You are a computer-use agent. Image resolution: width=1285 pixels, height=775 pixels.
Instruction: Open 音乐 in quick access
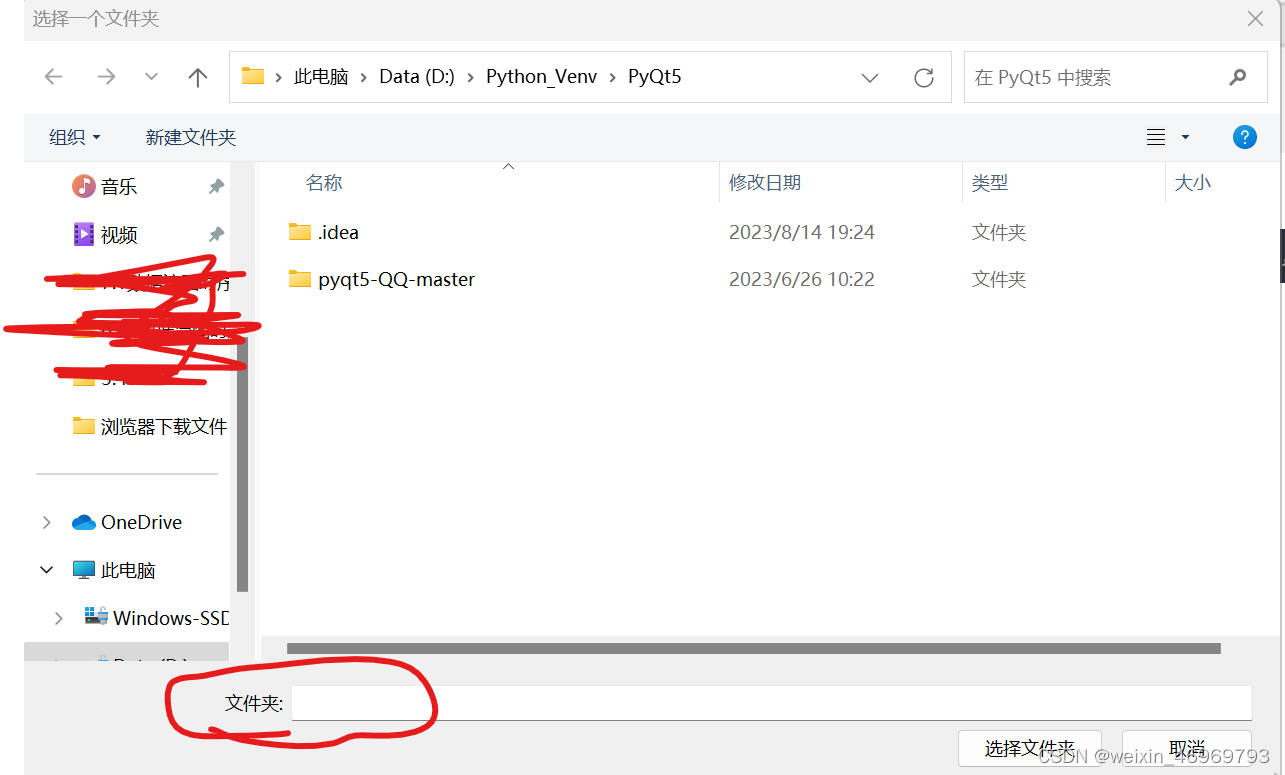[119, 187]
